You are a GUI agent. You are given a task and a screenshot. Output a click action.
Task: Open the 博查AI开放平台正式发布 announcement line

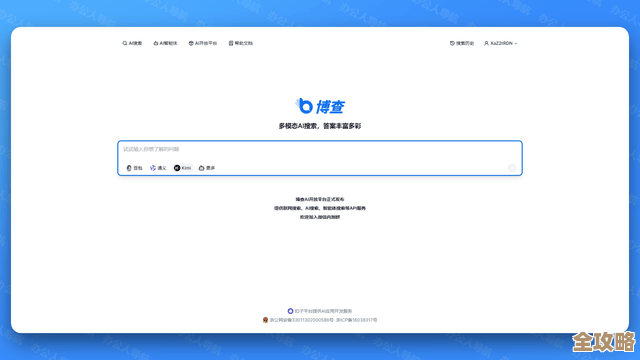pyautogui.click(x=320, y=199)
